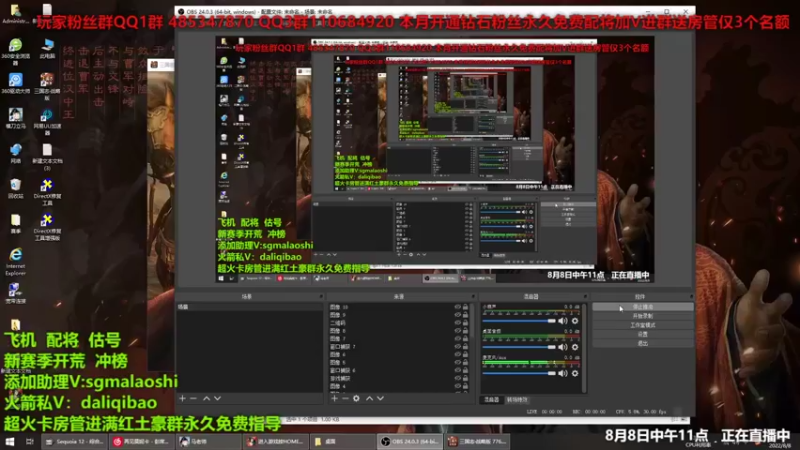800x450 pixels.
Task: Open the 麦克风/Aux channel gear settings
Action: tap(575, 373)
